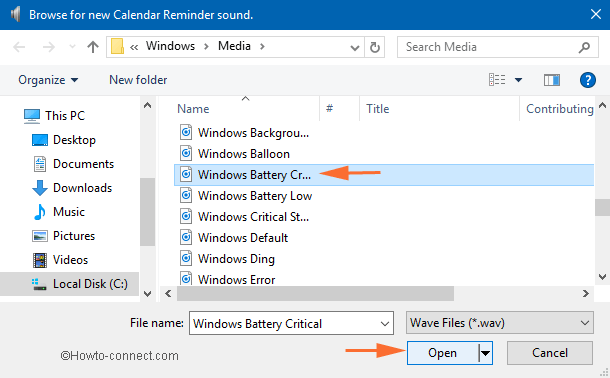Sort by Contributing column header
This screenshot has height=378, width=610.
tap(559, 109)
